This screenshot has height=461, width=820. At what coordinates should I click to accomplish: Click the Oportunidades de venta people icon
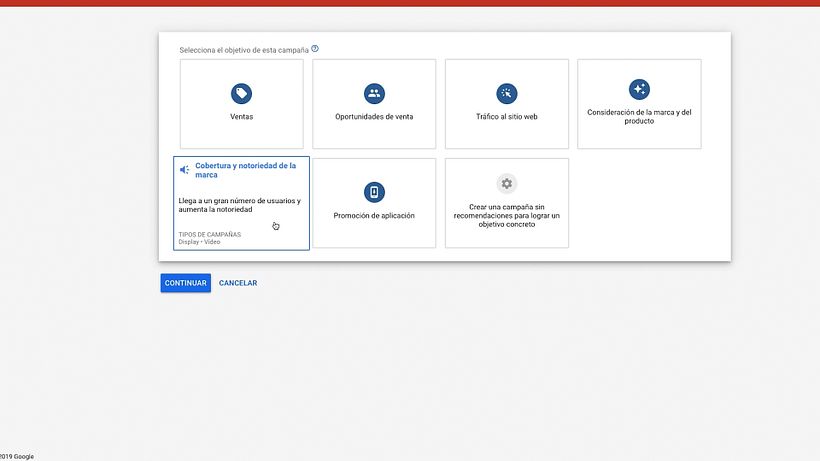pyautogui.click(x=374, y=94)
